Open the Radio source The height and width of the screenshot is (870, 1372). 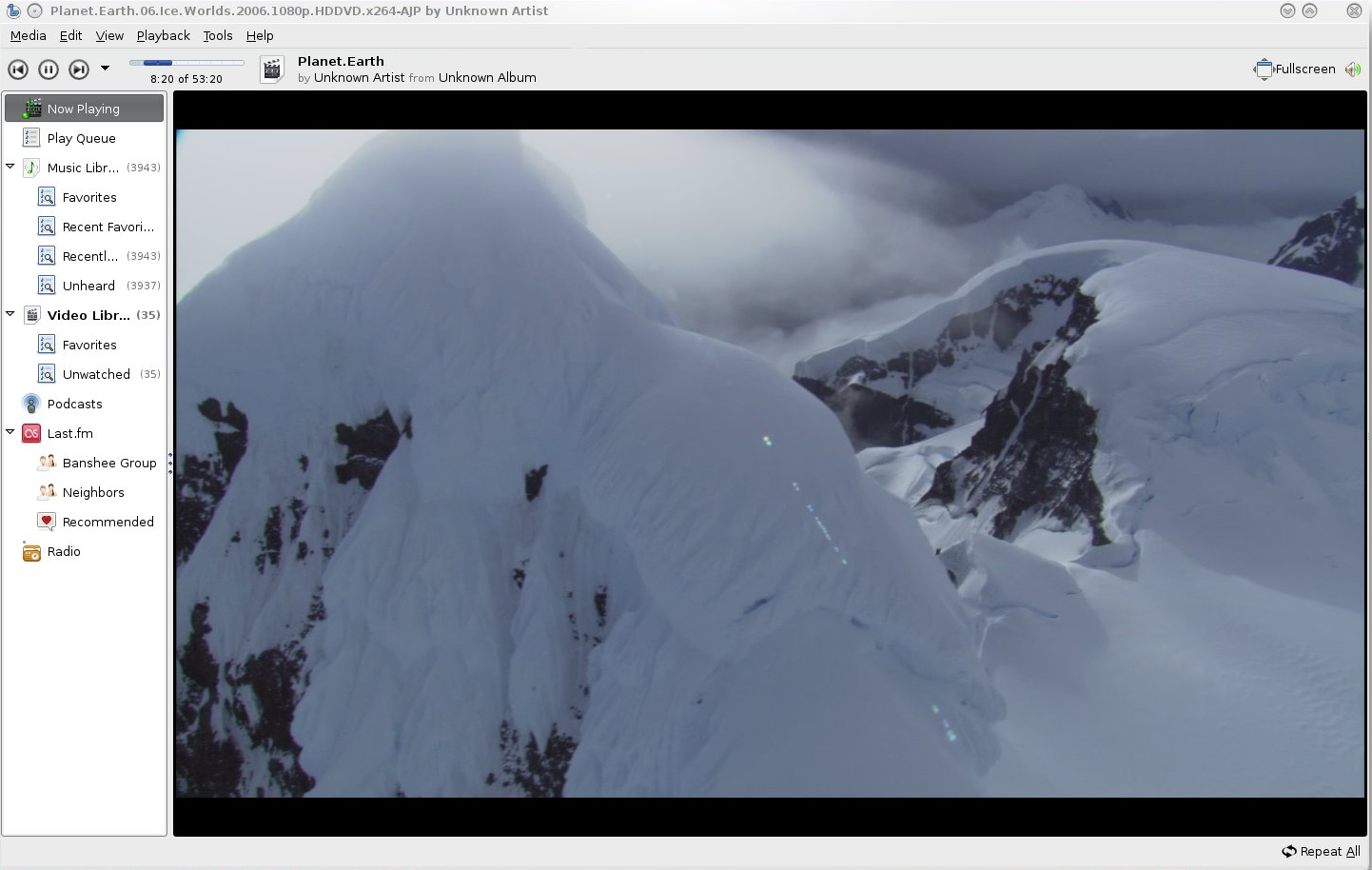[84, 551]
